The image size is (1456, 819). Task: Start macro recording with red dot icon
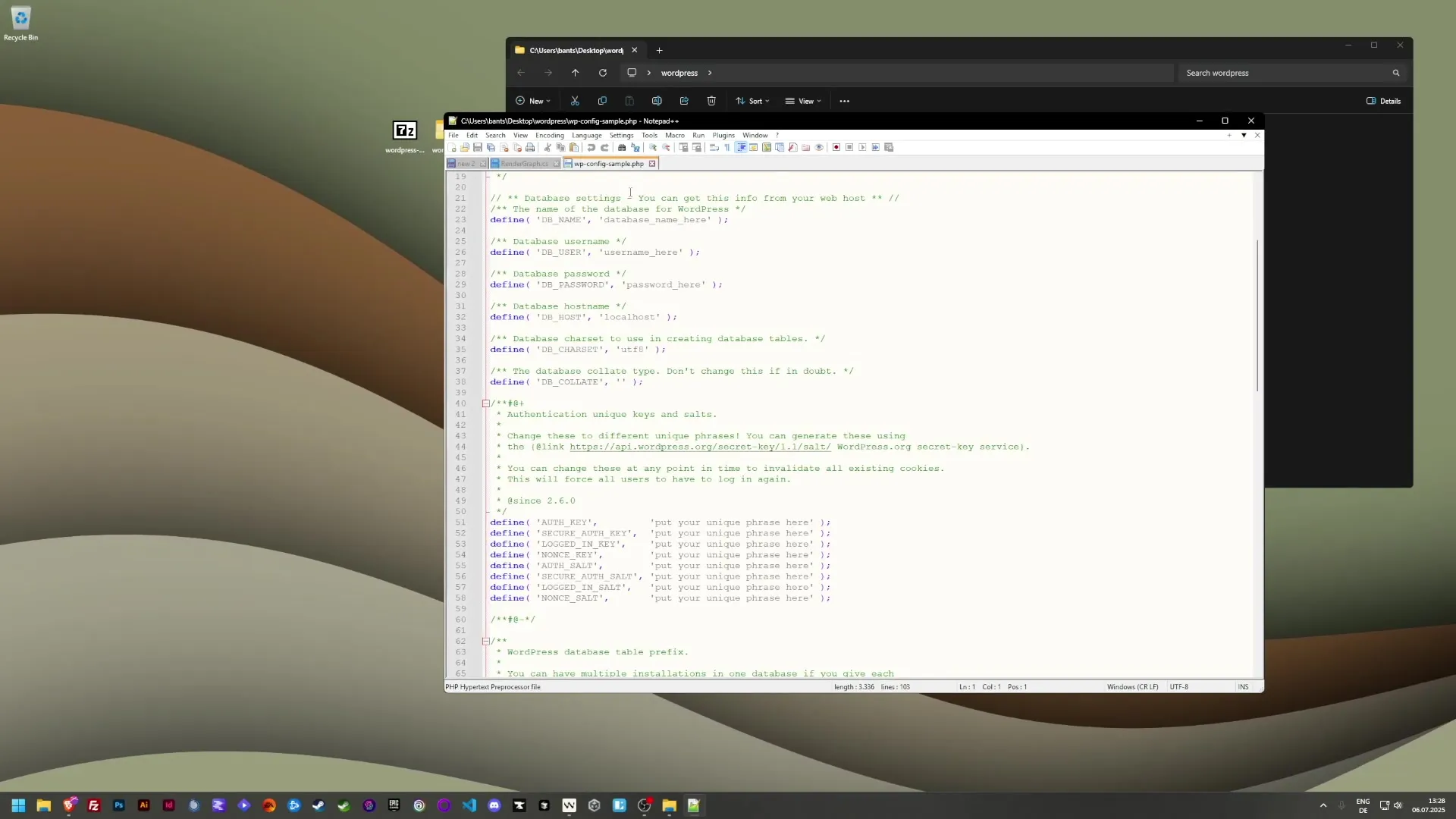point(836,147)
